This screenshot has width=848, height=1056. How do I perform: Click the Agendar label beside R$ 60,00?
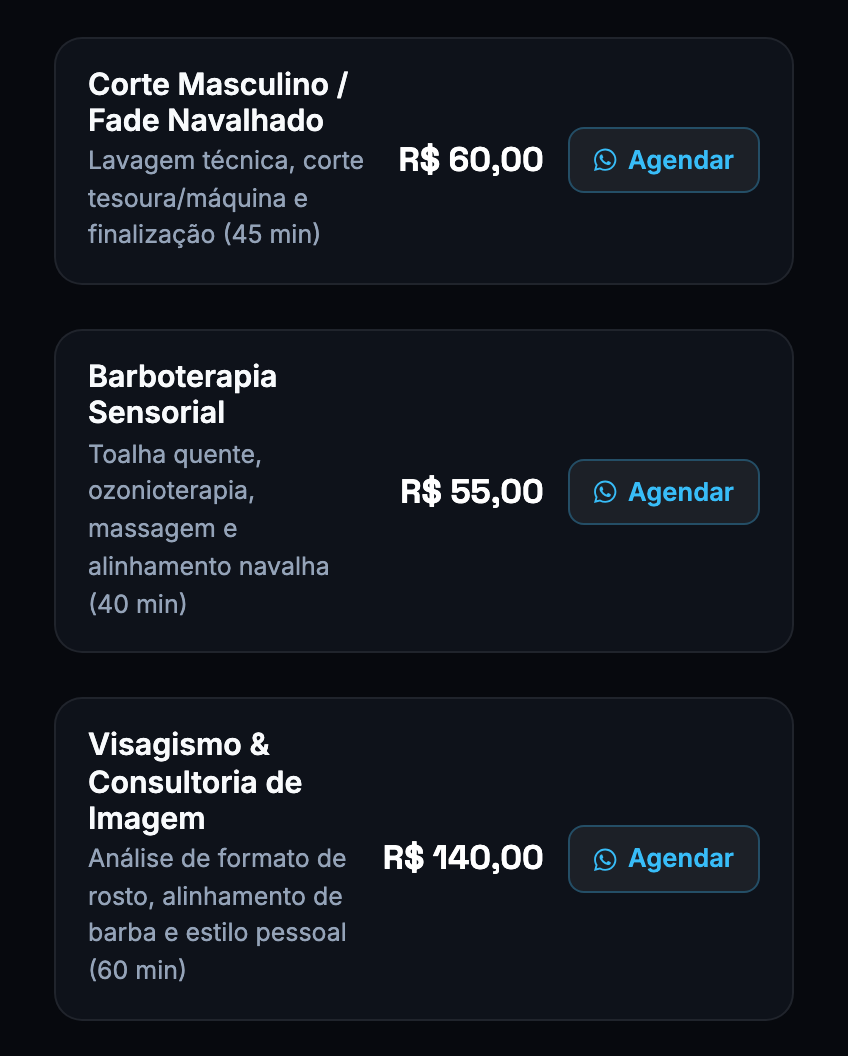click(680, 161)
